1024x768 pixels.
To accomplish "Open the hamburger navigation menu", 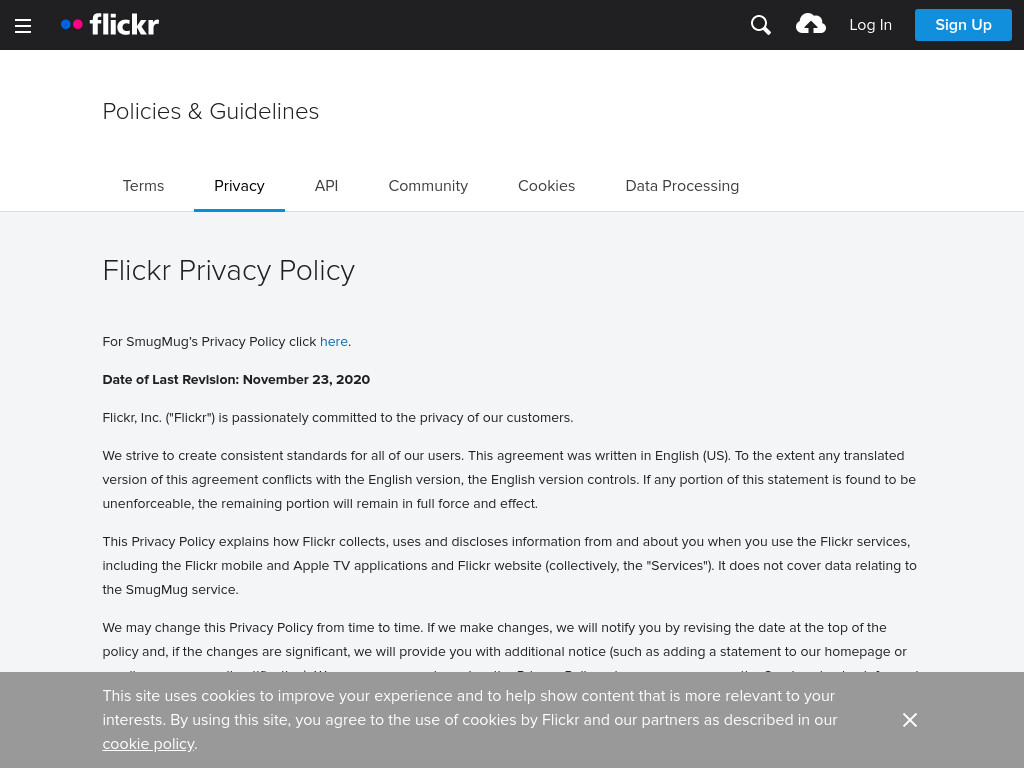I will (23, 25).
